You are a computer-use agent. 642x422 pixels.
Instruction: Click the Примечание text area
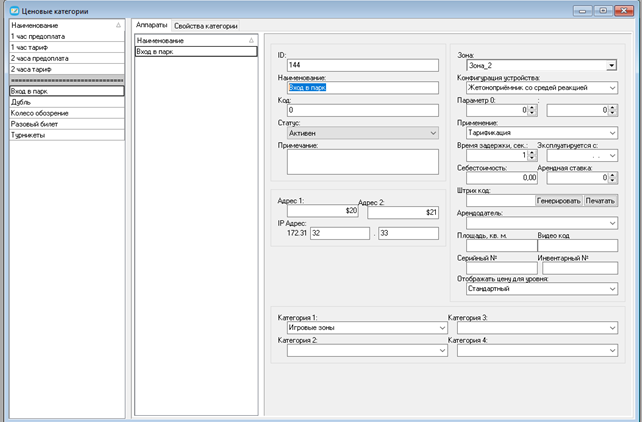click(x=363, y=162)
